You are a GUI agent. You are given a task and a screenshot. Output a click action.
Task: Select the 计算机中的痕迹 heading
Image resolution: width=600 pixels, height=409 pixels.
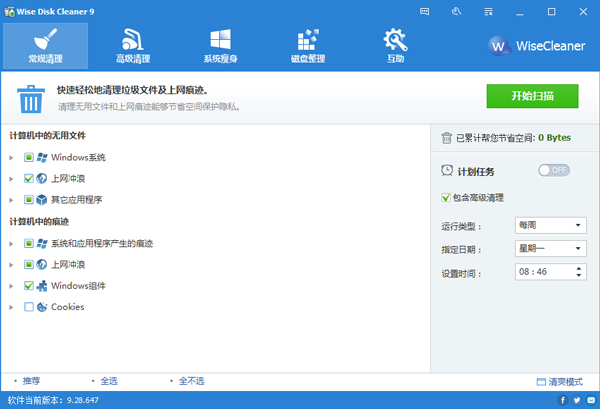click(x=39, y=222)
